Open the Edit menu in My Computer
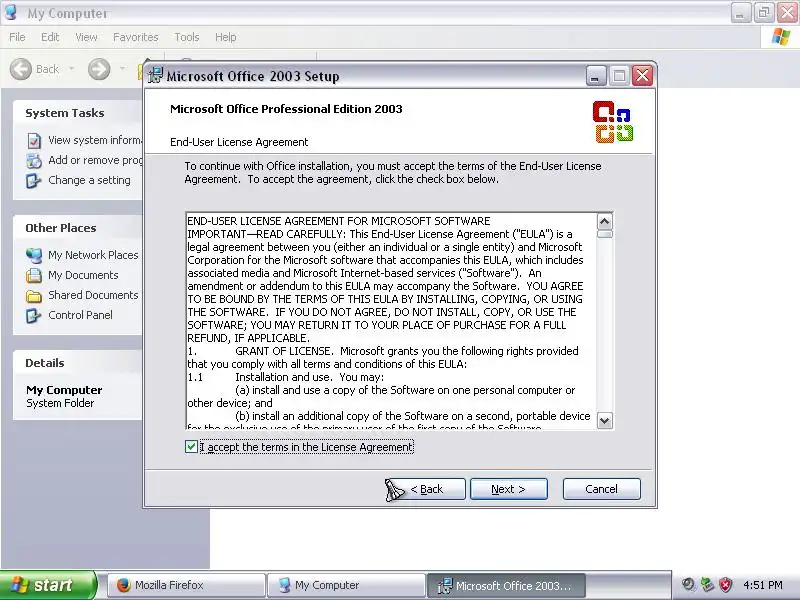This screenshot has height=600, width=800. [x=50, y=37]
